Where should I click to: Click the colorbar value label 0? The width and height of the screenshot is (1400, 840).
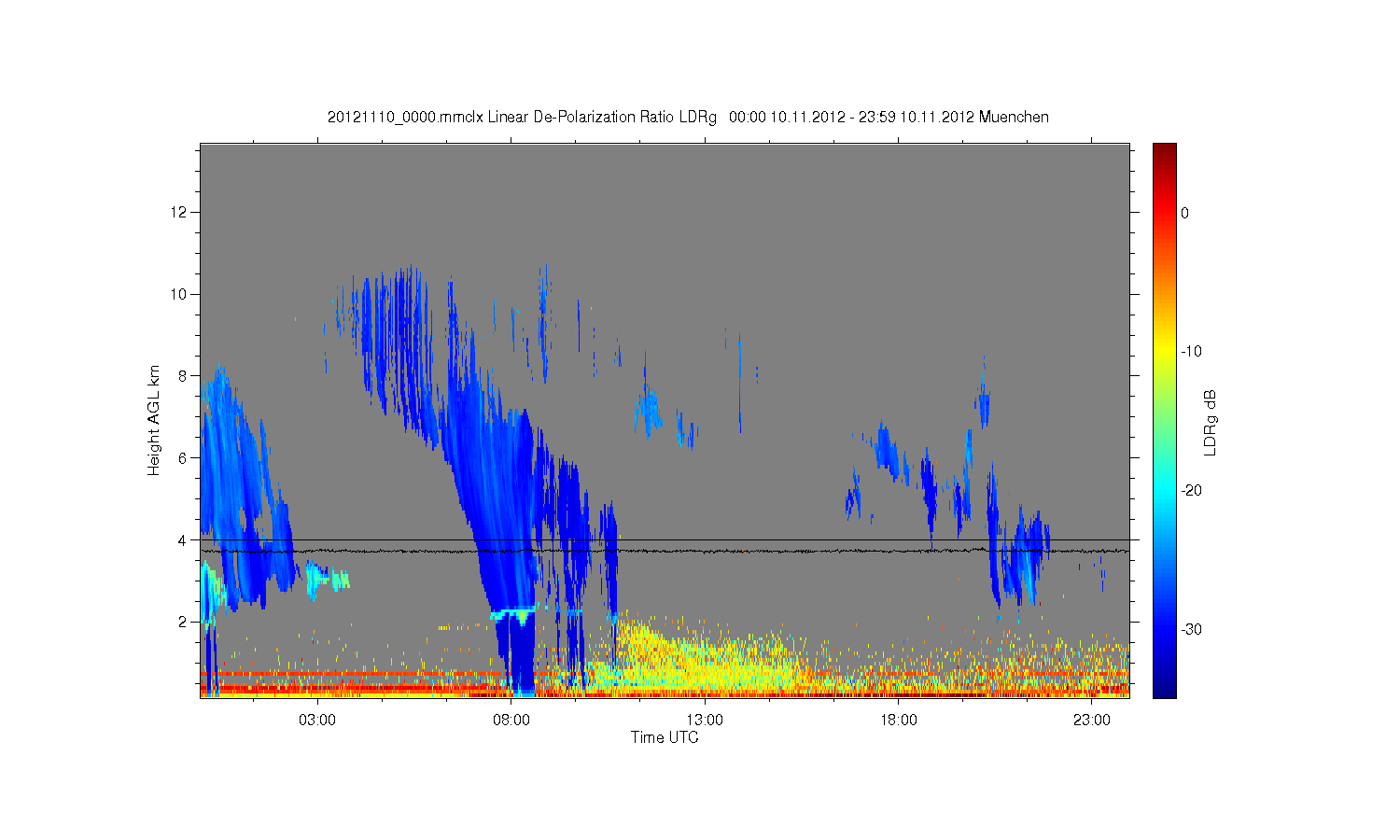pos(1185,213)
